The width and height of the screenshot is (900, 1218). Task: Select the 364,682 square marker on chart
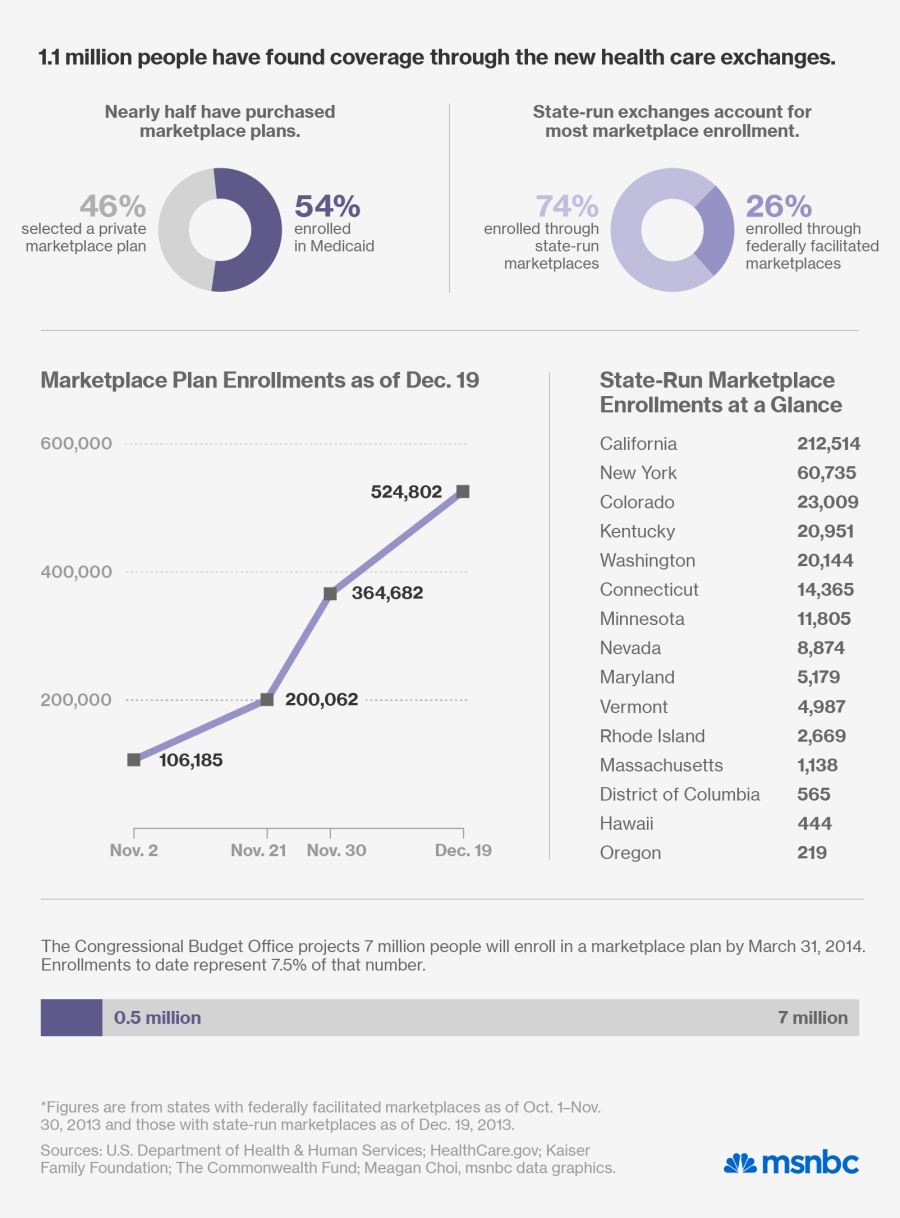click(x=330, y=593)
